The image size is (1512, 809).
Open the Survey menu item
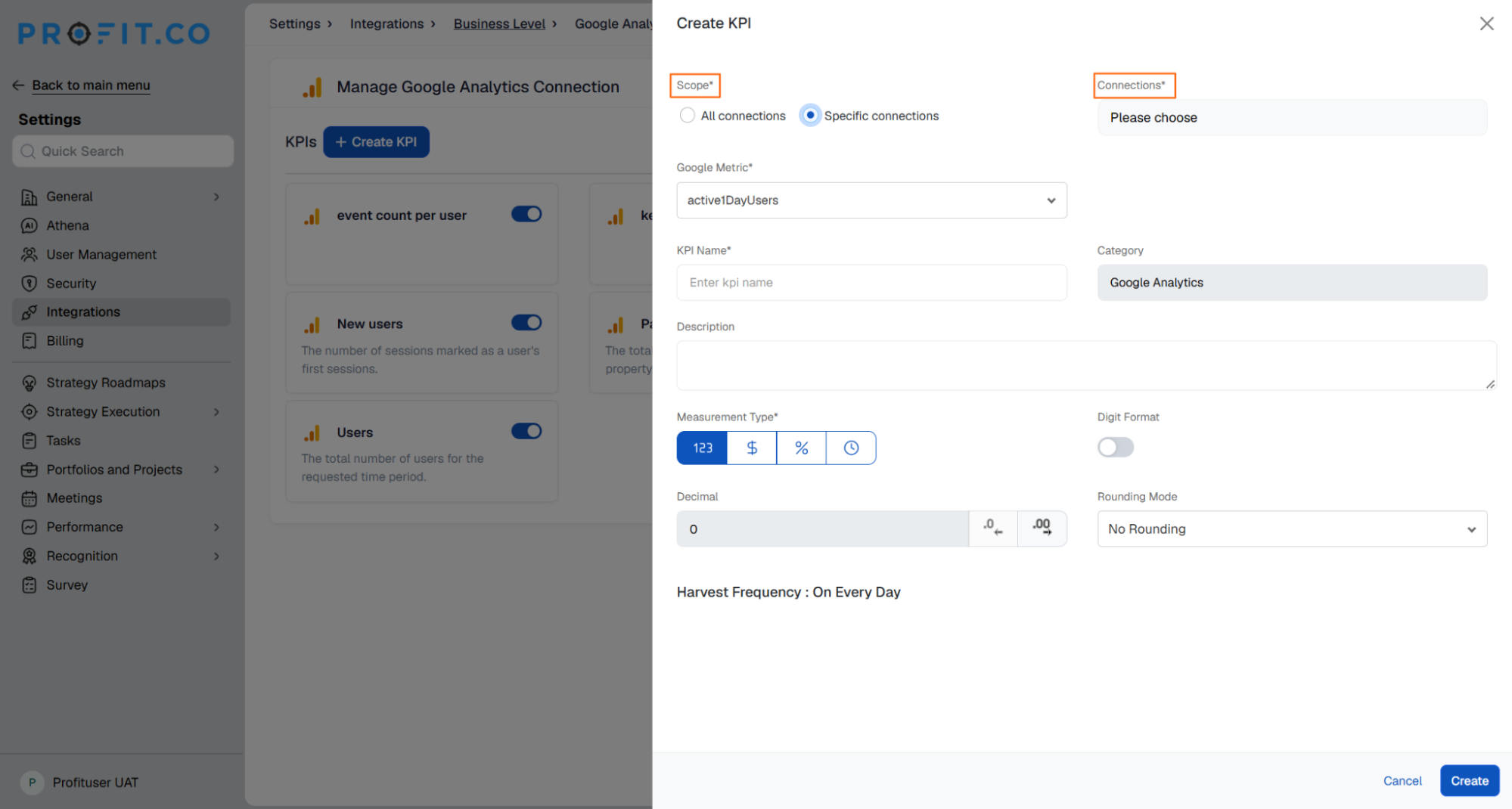click(121, 585)
